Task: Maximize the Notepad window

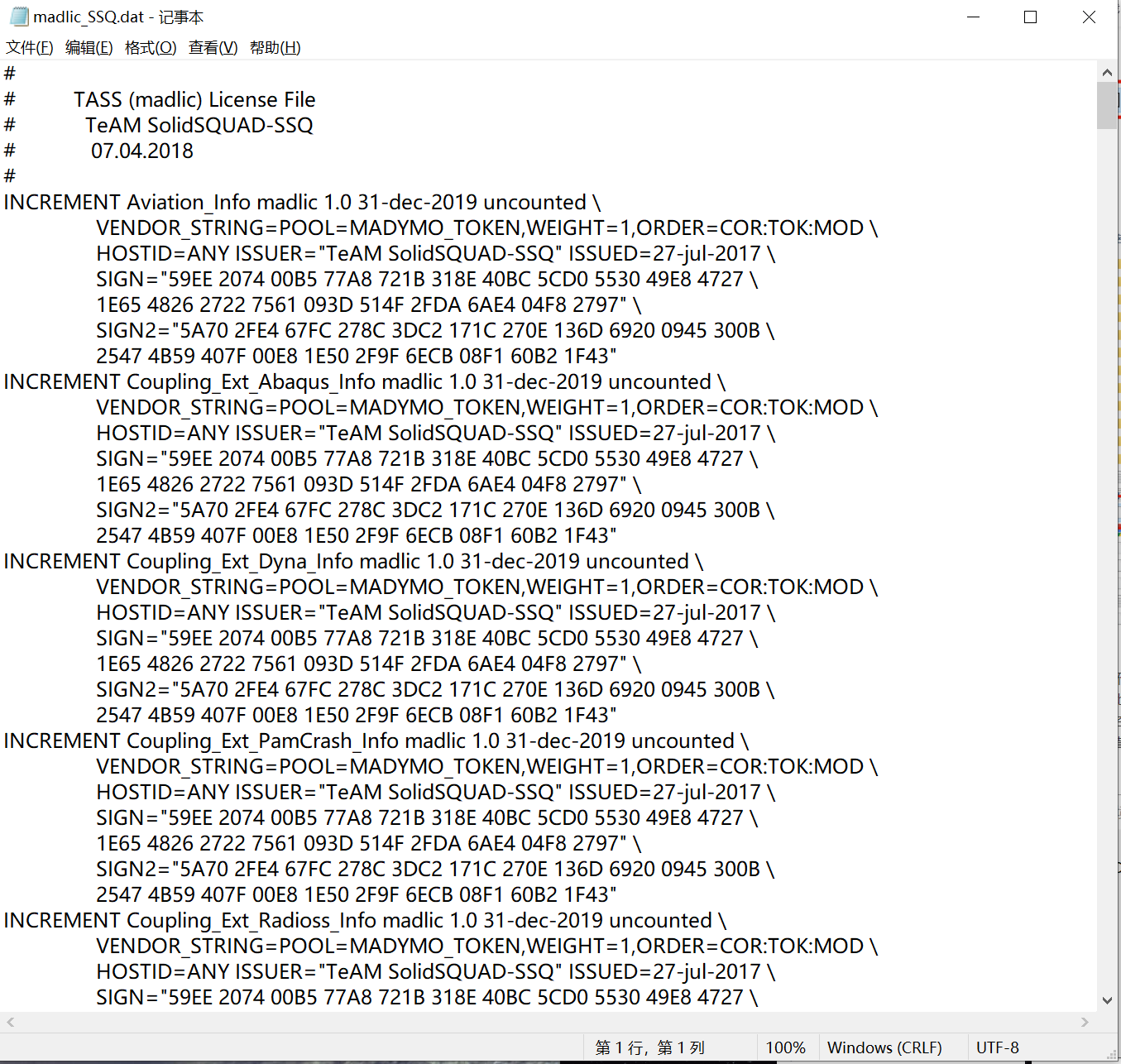Action: [1031, 17]
